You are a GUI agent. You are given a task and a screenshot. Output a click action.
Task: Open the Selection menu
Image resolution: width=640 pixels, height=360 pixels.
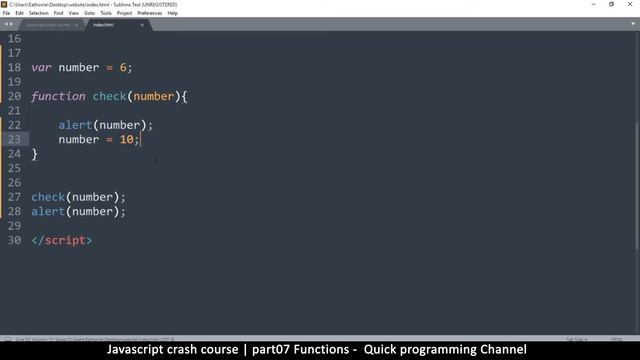click(38, 13)
